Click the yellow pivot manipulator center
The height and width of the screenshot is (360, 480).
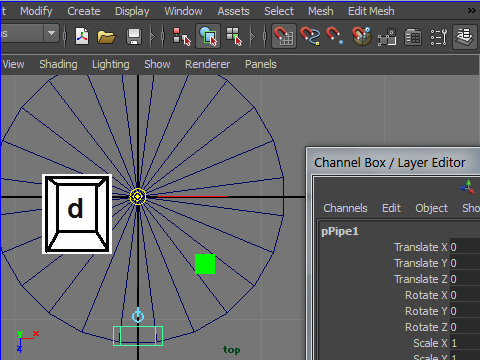138,197
